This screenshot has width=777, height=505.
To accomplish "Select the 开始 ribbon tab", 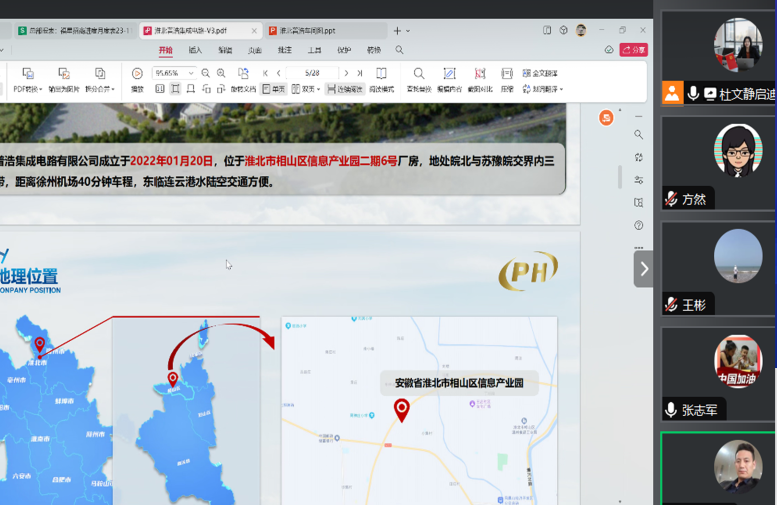I will click(166, 50).
